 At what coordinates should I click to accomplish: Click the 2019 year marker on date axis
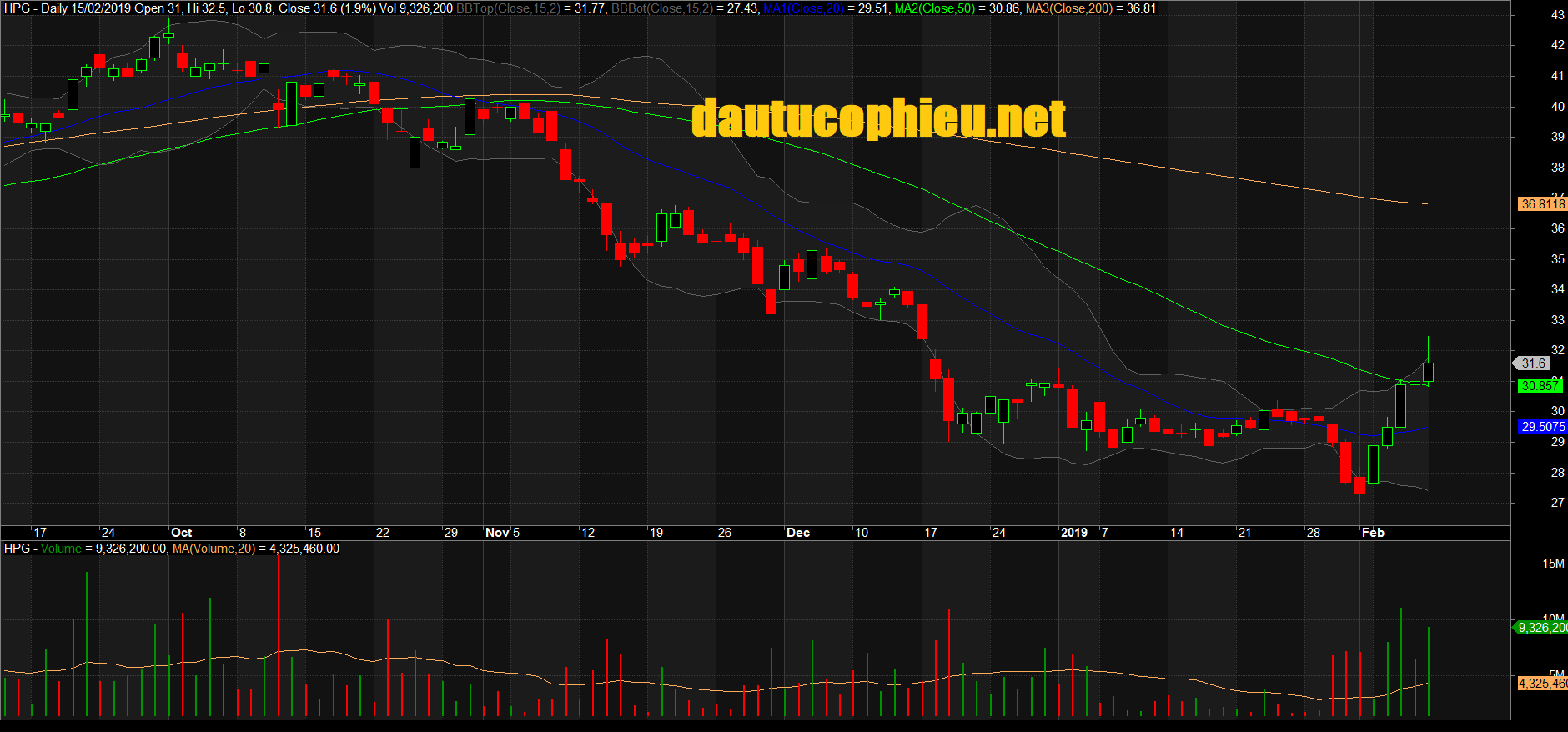[1074, 533]
